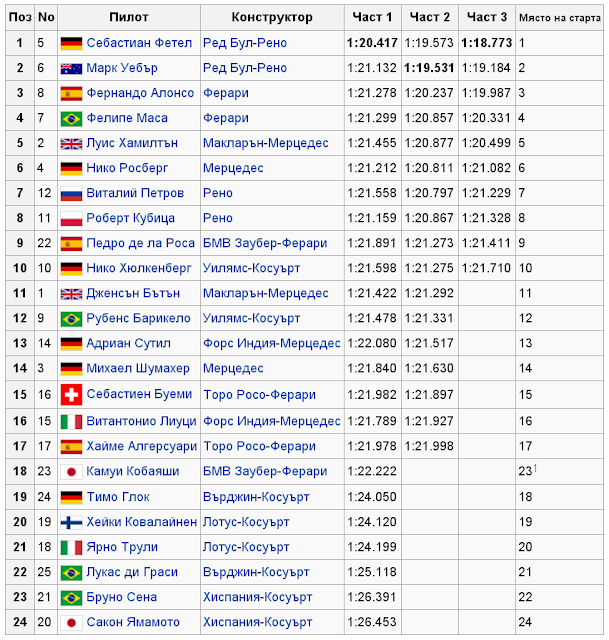The width and height of the screenshot is (609, 640).
Task: Click the Поз column header
Action: (20, 17)
